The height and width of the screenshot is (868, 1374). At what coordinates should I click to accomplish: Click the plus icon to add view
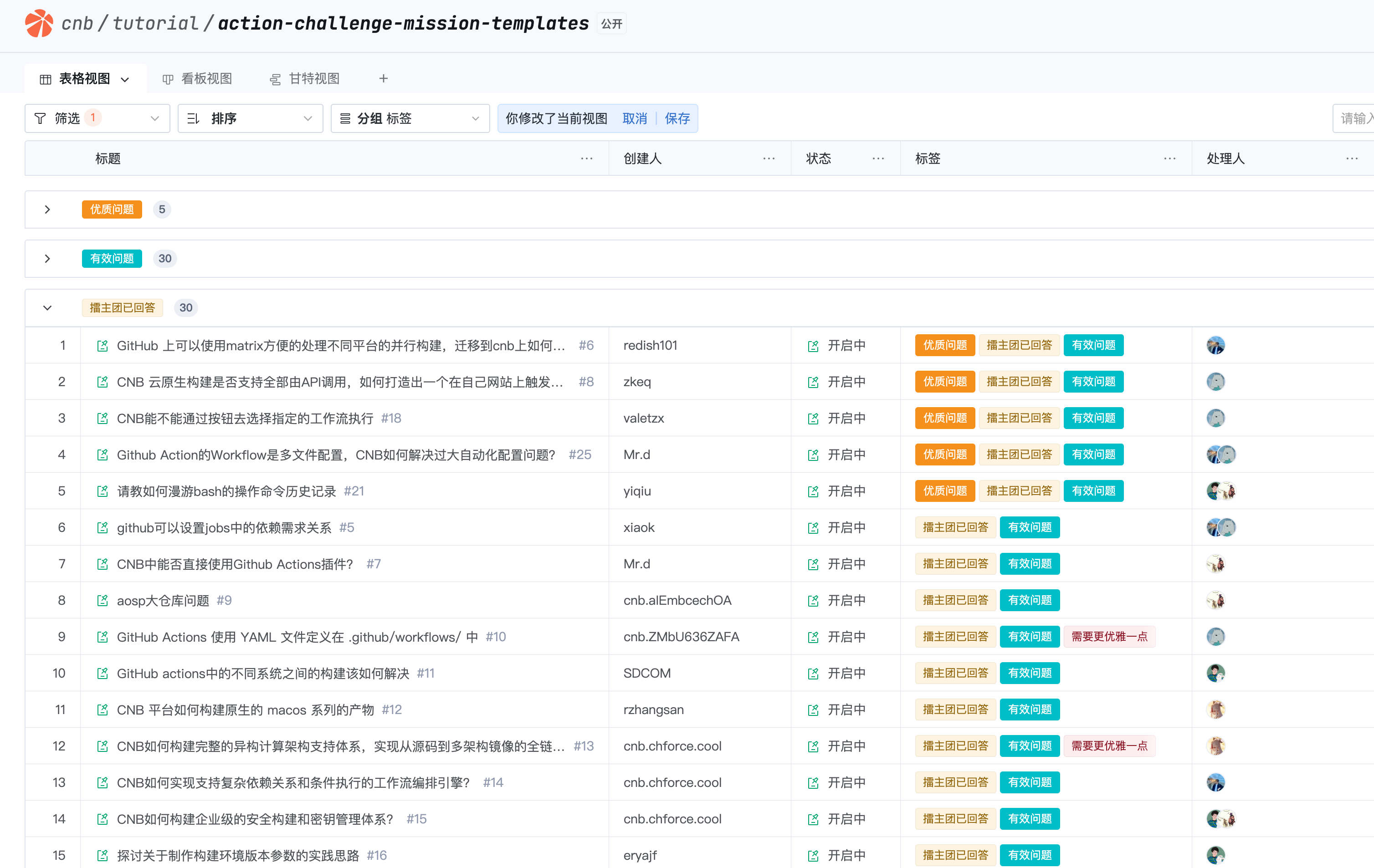tap(384, 79)
